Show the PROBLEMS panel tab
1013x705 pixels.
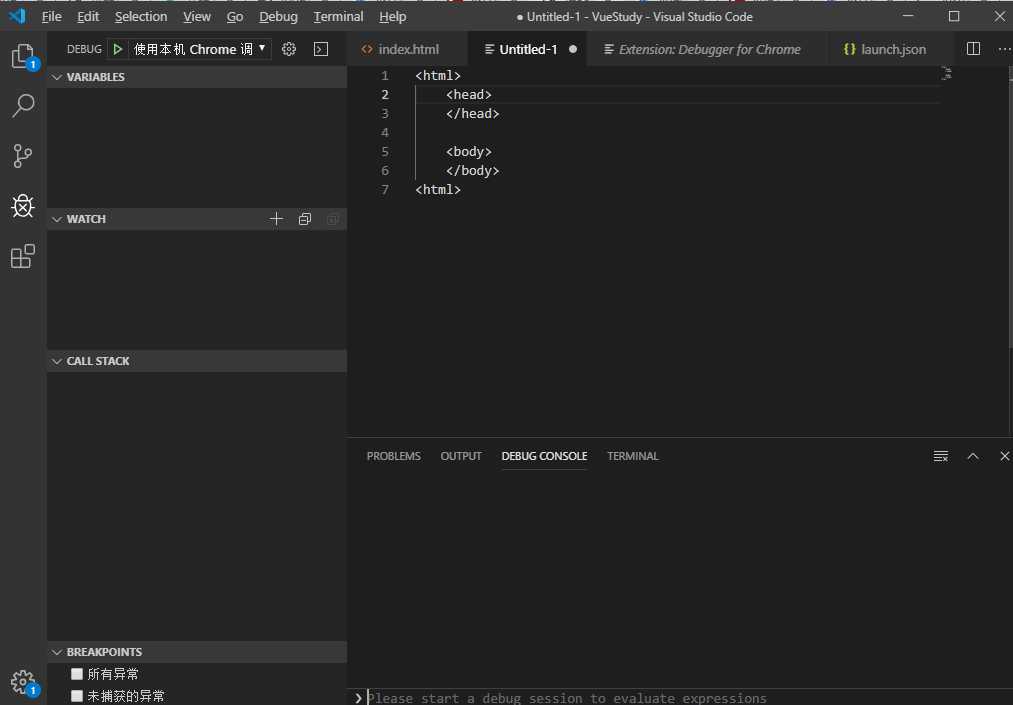(393, 456)
